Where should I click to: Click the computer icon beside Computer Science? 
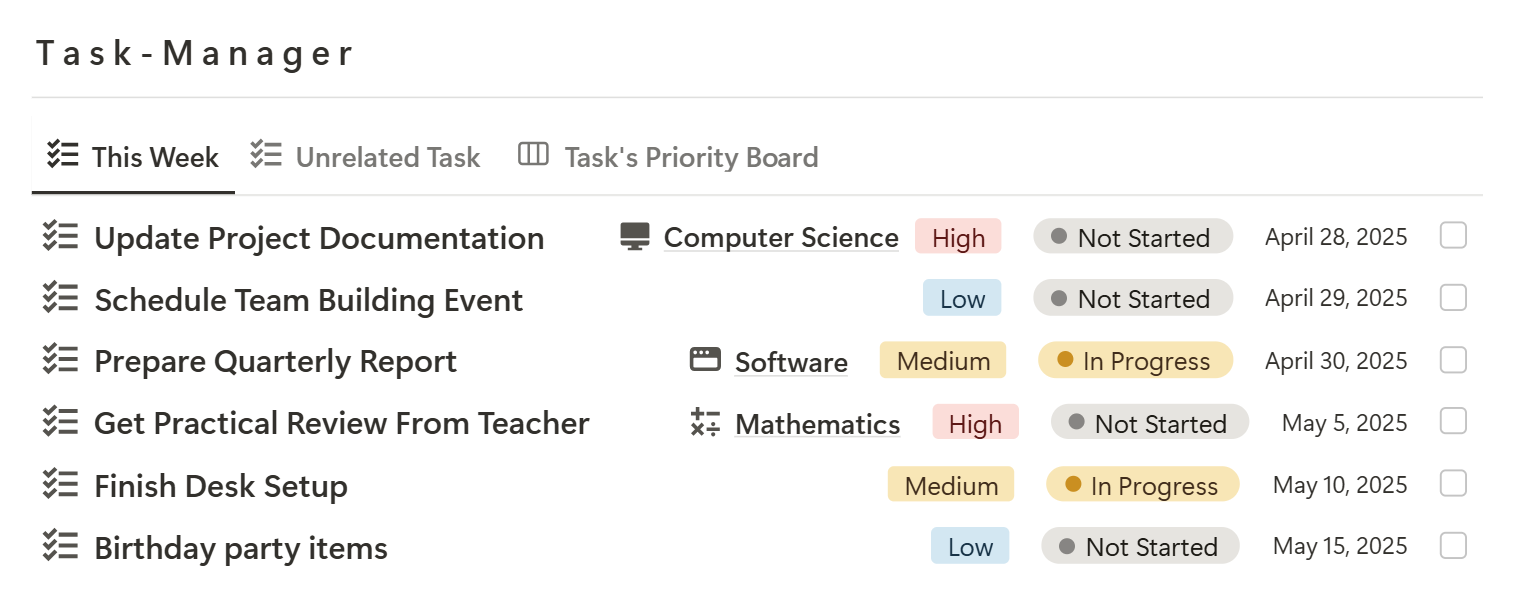pyautogui.click(x=635, y=237)
